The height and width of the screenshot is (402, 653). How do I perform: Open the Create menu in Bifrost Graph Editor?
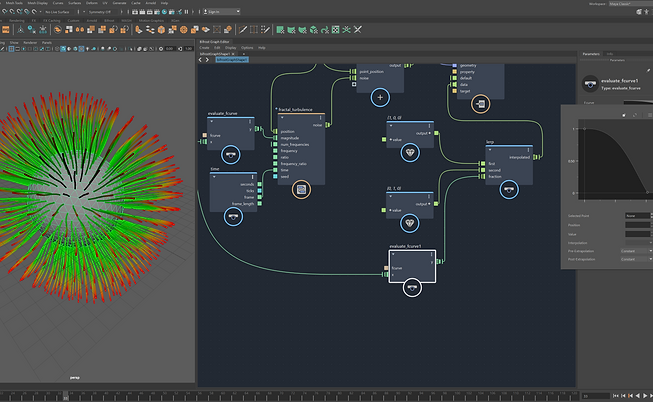point(204,48)
